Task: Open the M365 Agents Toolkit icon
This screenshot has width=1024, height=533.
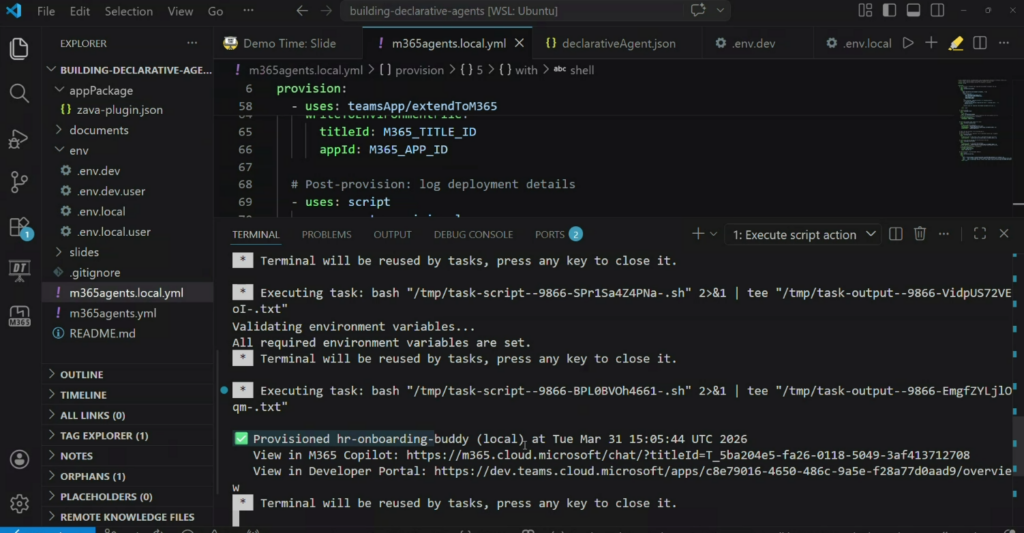Action: pos(19,316)
